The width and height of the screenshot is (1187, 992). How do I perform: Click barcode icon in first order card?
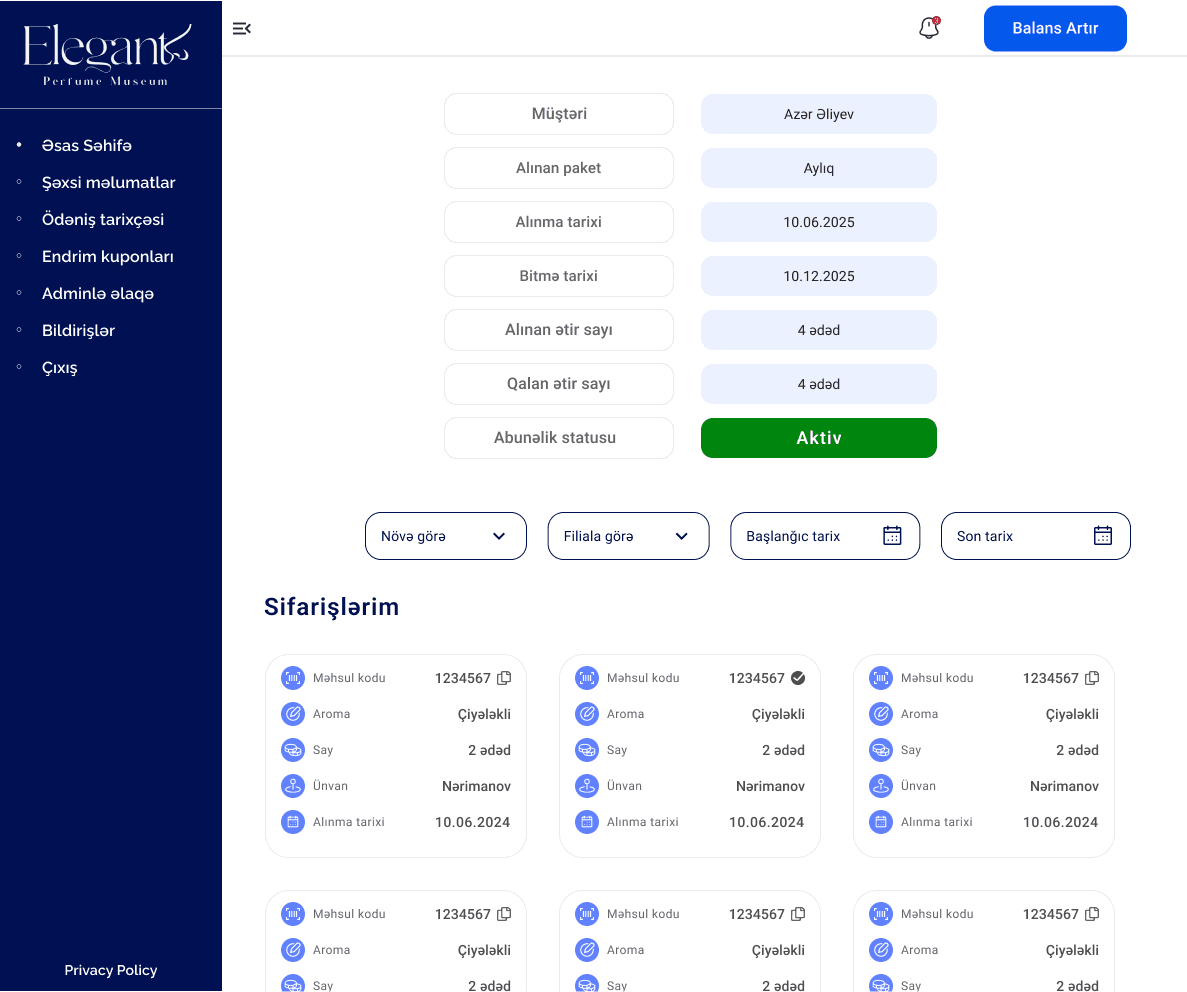click(x=292, y=678)
